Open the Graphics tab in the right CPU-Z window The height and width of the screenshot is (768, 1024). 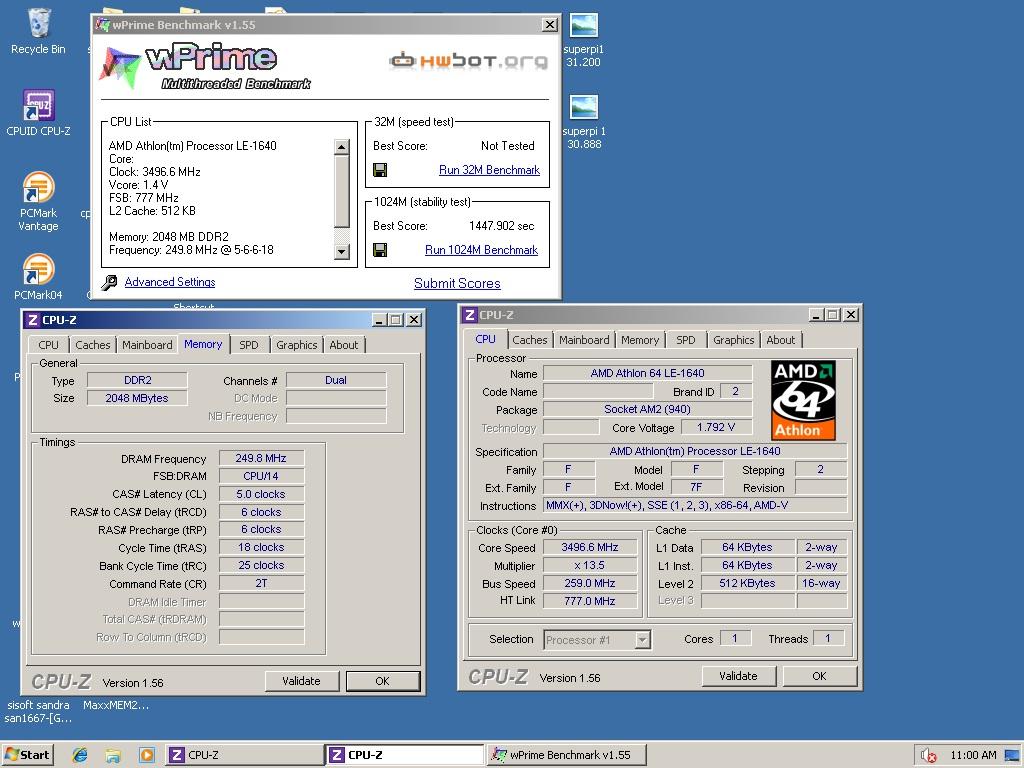(x=733, y=340)
